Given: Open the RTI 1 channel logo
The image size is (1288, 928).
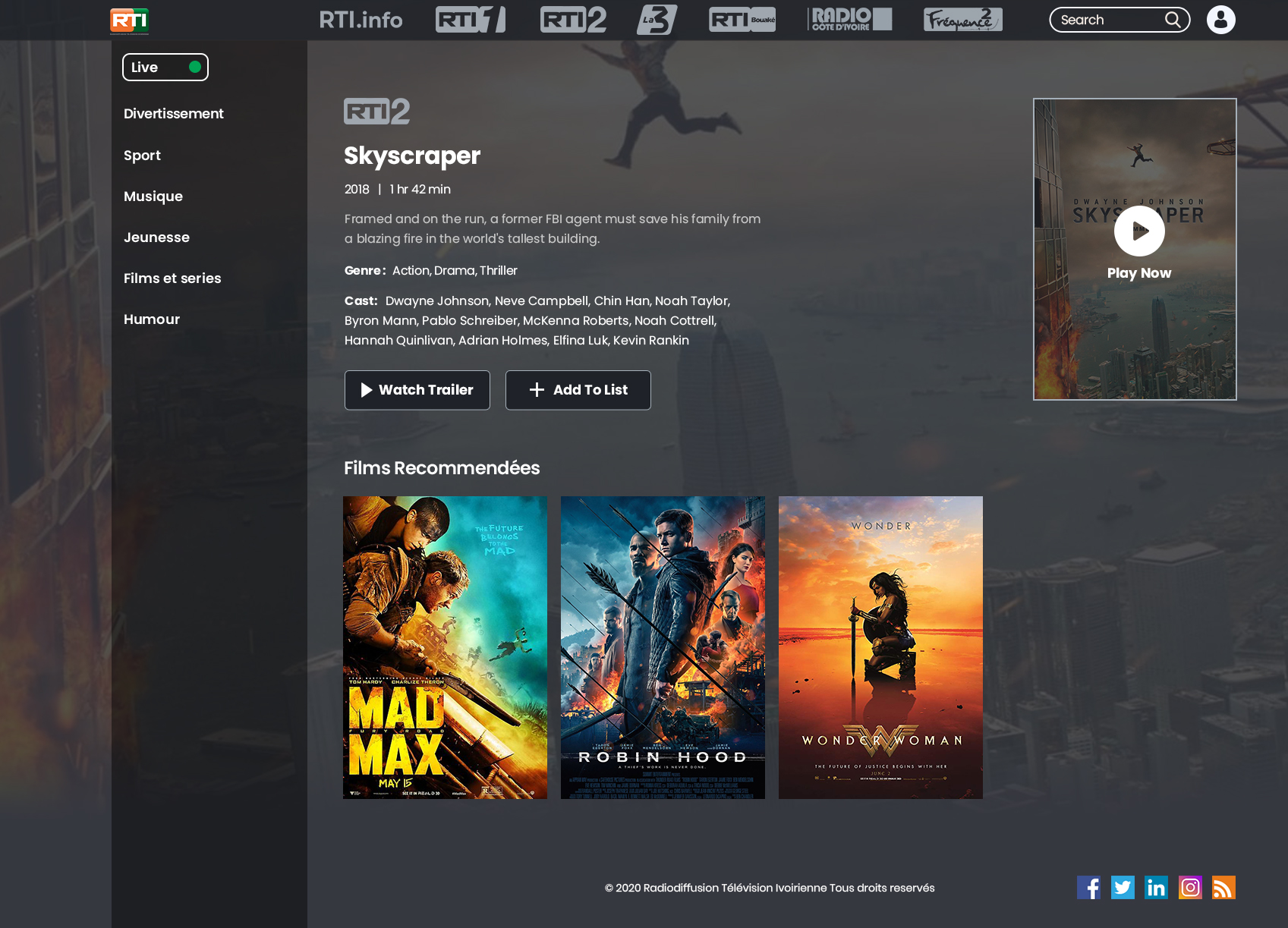Looking at the screenshot, I should click(470, 20).
